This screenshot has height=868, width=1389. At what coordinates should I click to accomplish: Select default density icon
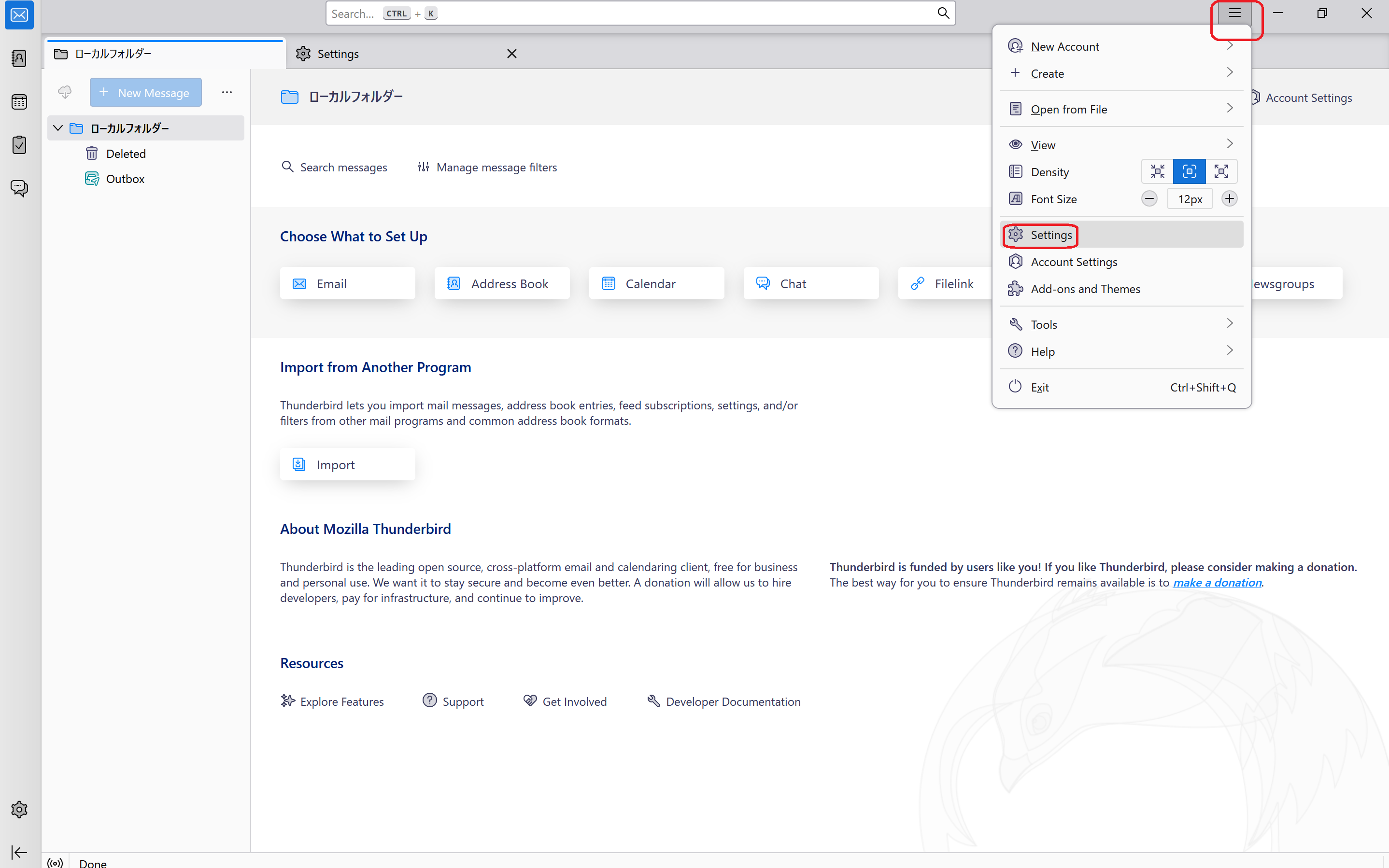(1189, 171)
